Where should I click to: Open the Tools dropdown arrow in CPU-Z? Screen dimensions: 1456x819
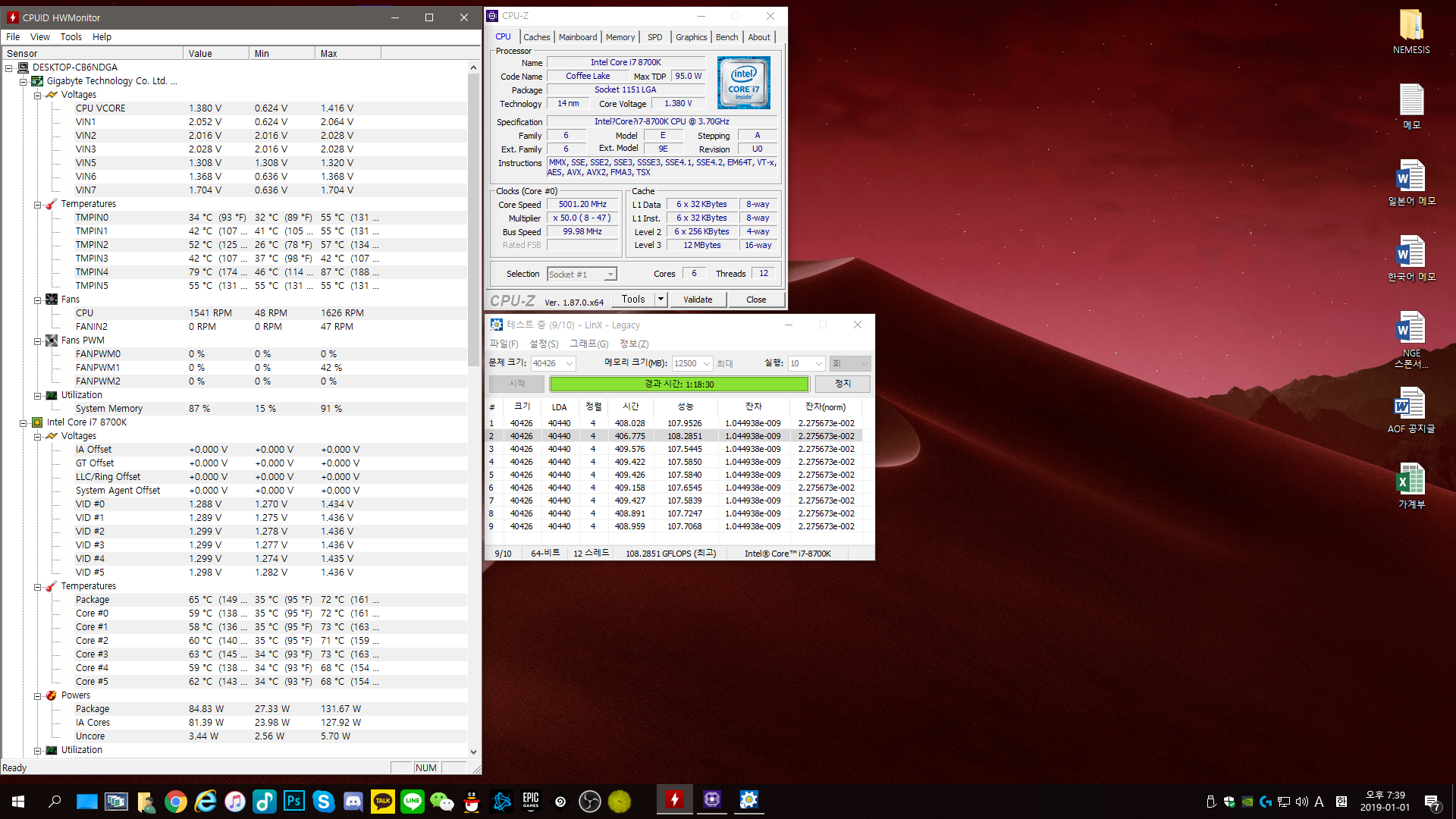(661, 300)
